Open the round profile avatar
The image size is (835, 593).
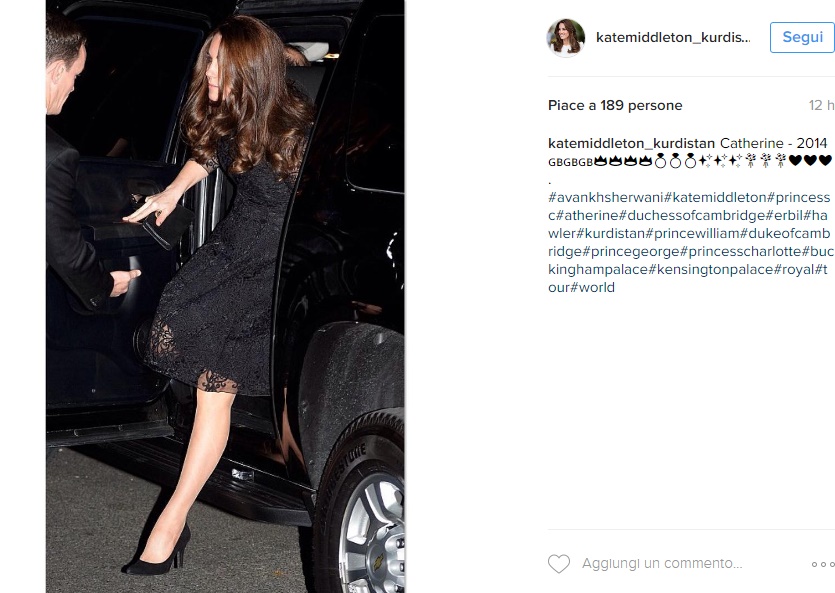click(x=566, y=37)
